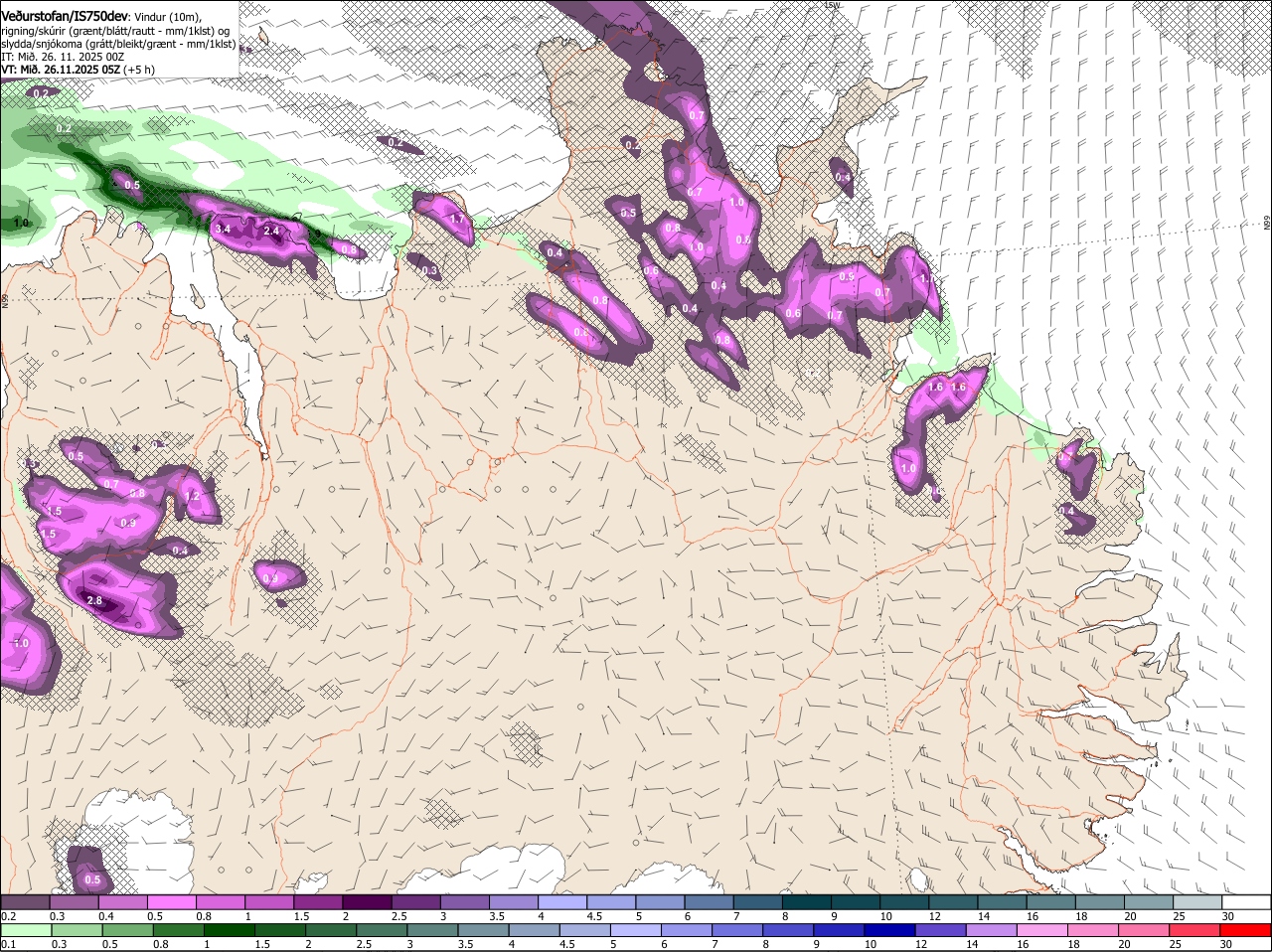Pick snow scale swatch above 14 label
This screenshot has width=1272, height=952.
1002,901
